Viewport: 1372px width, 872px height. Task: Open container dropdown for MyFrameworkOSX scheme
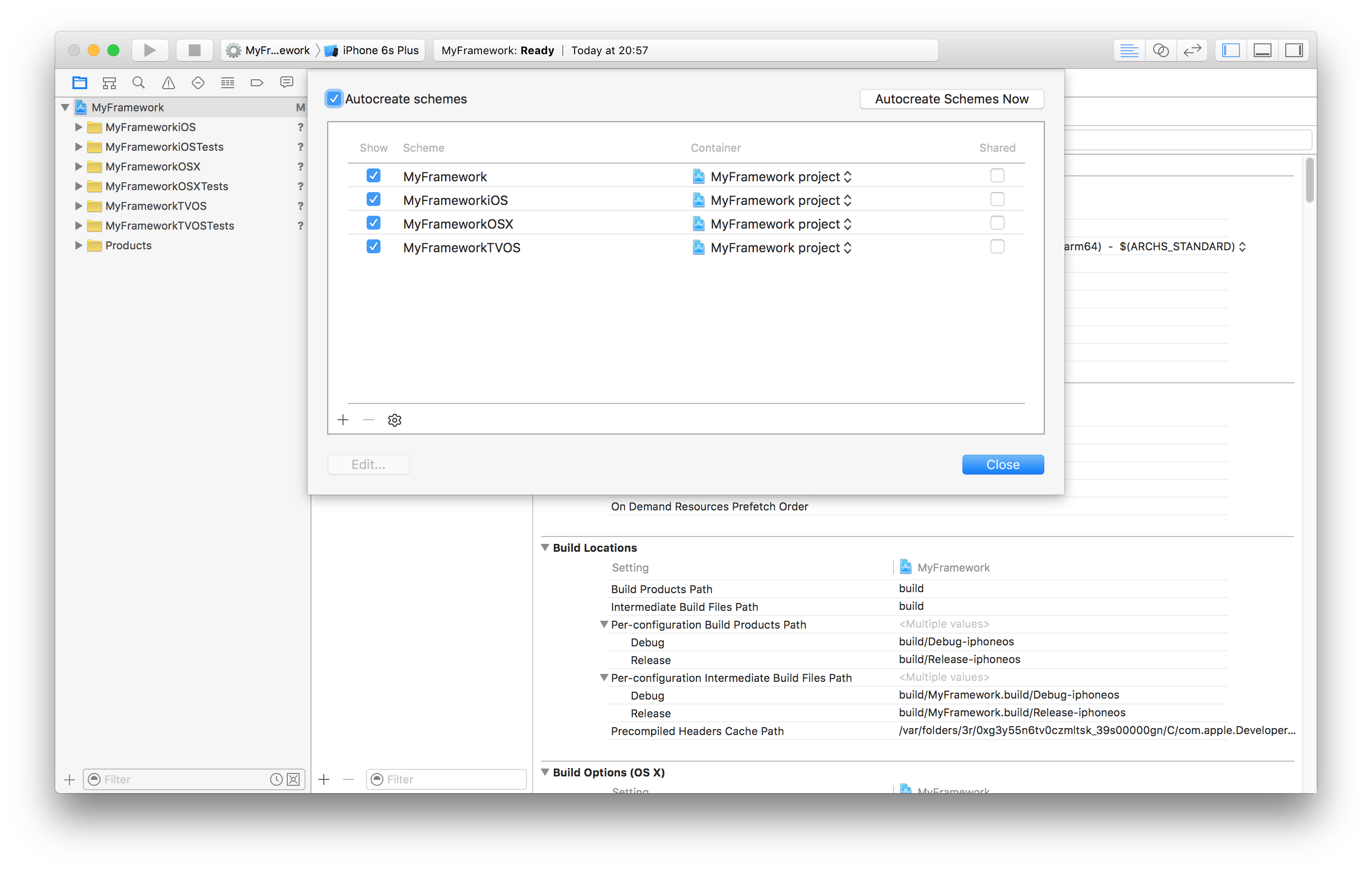pyautogui.click(x=772, y=224)
